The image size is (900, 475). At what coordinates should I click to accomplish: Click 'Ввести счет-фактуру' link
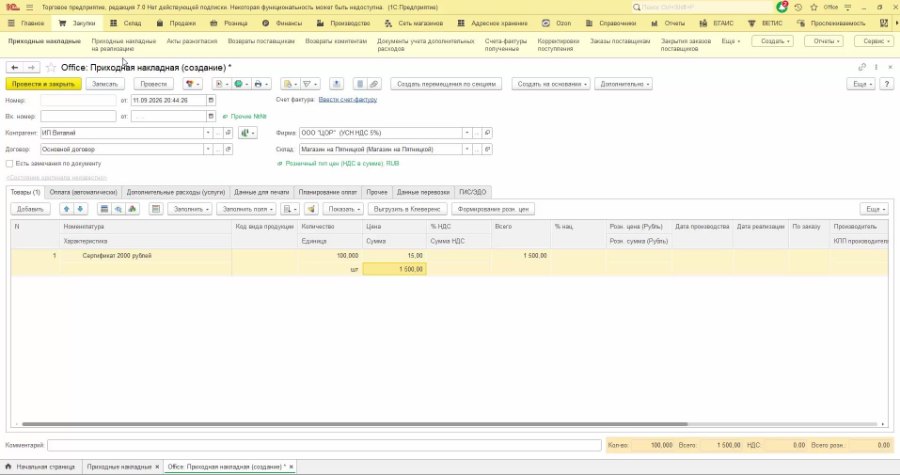tap(348, 100)
